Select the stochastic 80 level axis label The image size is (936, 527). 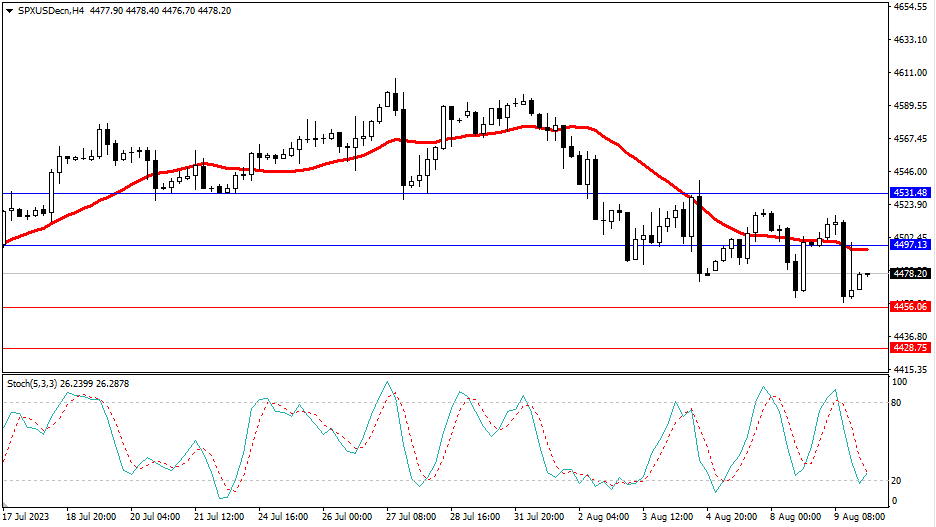pyautogui.click(x=897, y=403)
